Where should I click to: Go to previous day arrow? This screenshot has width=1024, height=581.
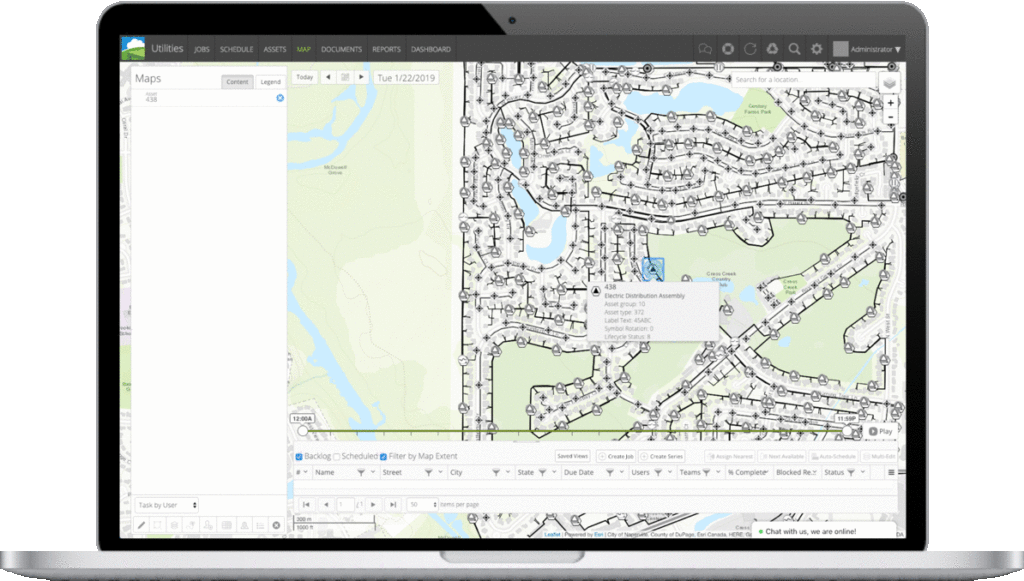point(328,77)
